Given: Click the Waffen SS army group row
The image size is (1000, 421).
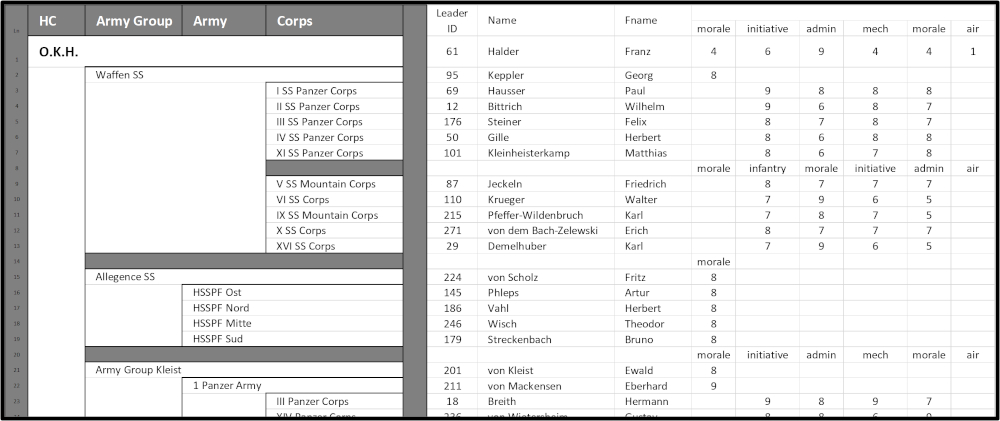Looking at the screenshot, I should pos(121,75).
